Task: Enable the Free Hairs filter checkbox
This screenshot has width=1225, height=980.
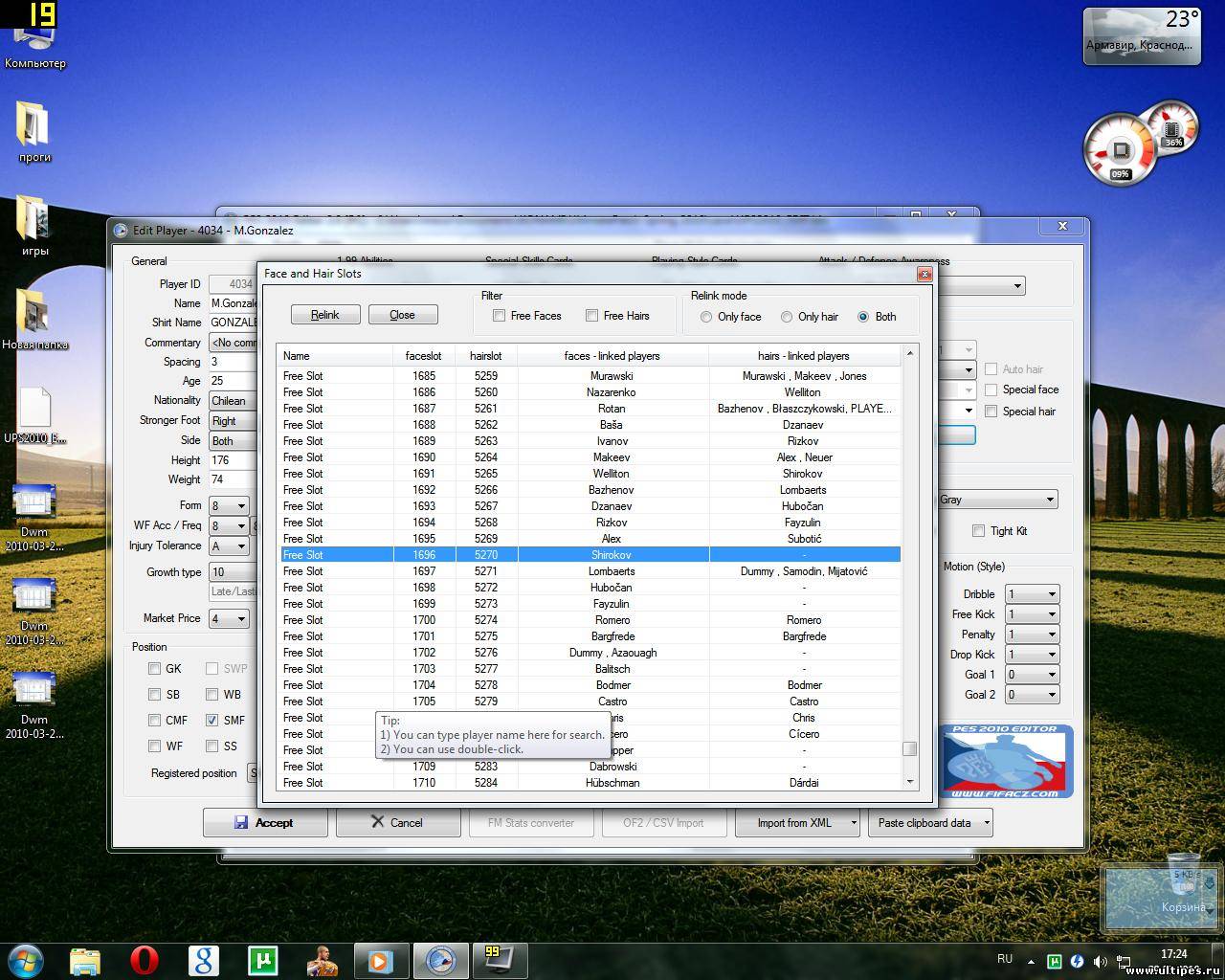Action: [x=591, y=316]
